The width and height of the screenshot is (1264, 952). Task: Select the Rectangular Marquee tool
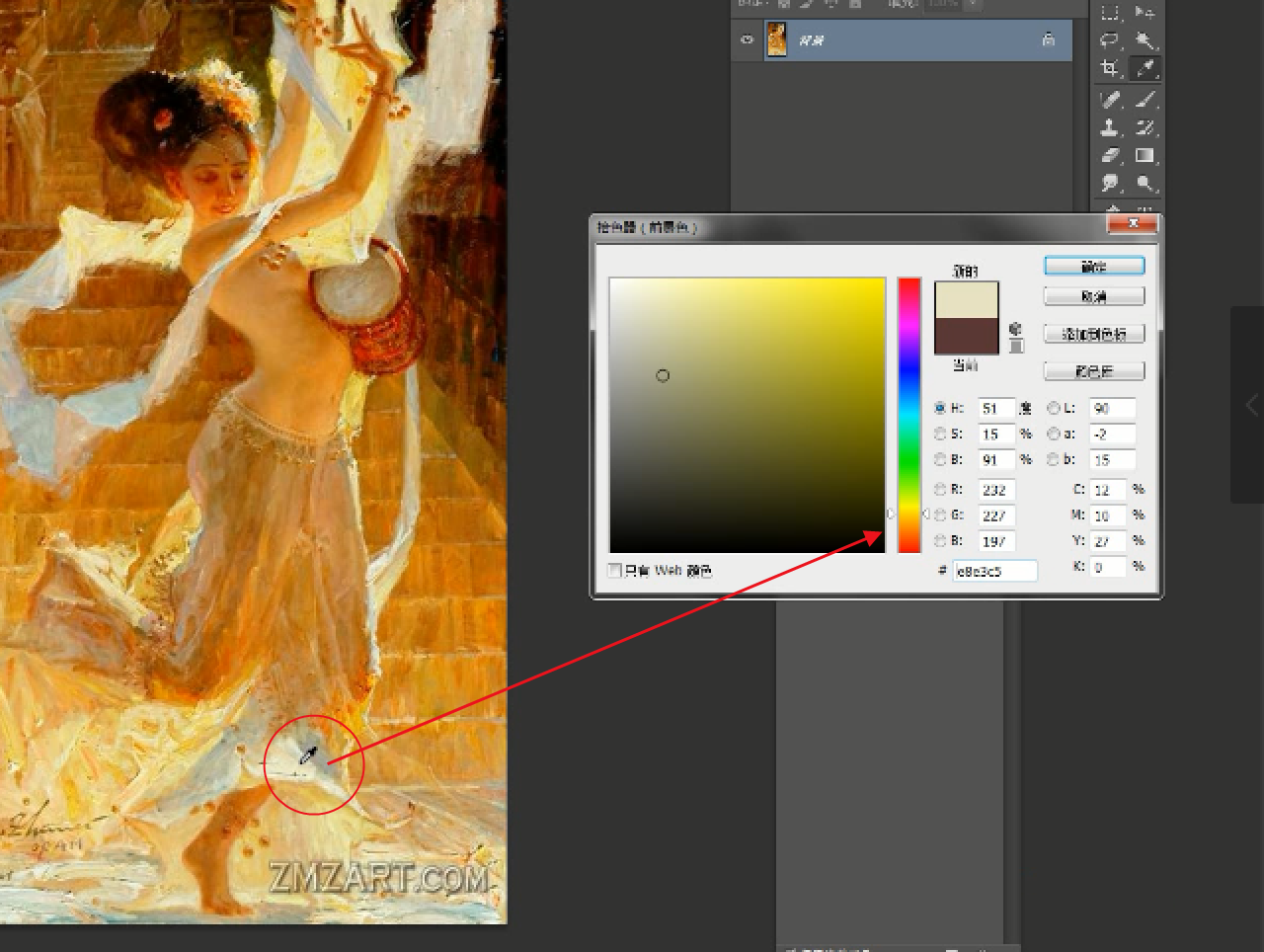1110,12
